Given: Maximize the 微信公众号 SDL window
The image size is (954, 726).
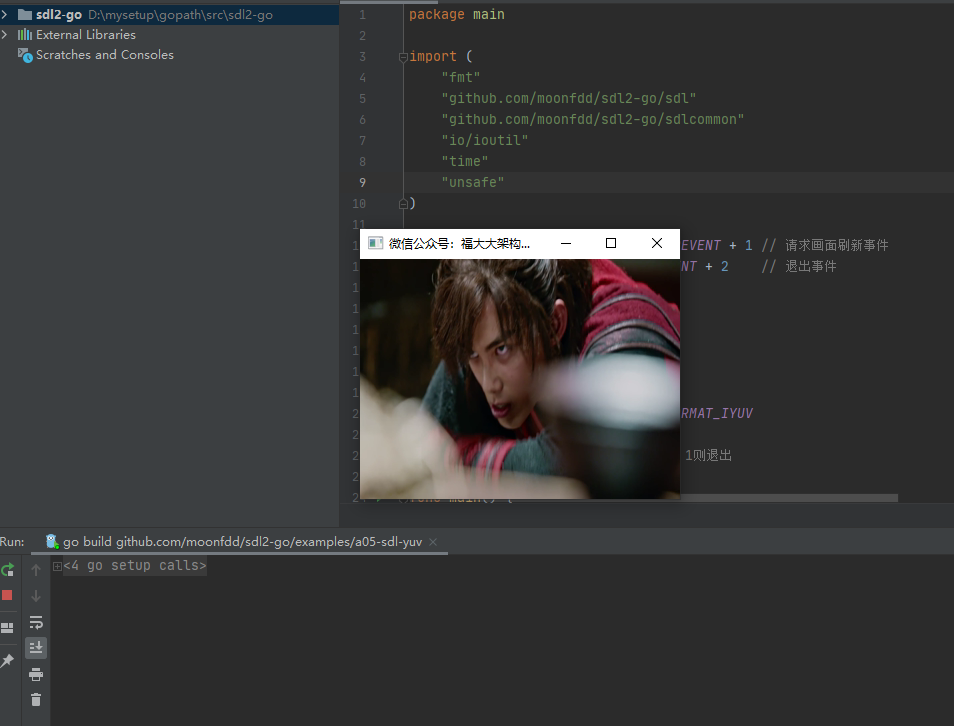Looking at the screenshot, I should tap(611, 243).
